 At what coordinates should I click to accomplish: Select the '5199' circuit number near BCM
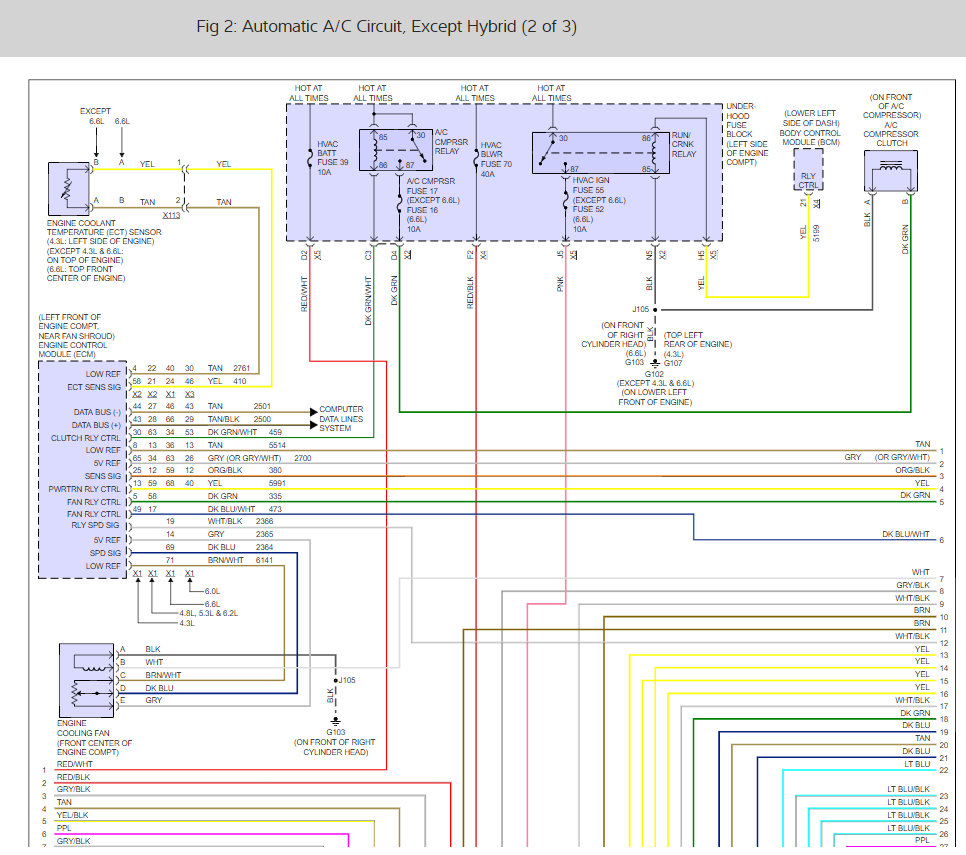(x=816, y=233)
